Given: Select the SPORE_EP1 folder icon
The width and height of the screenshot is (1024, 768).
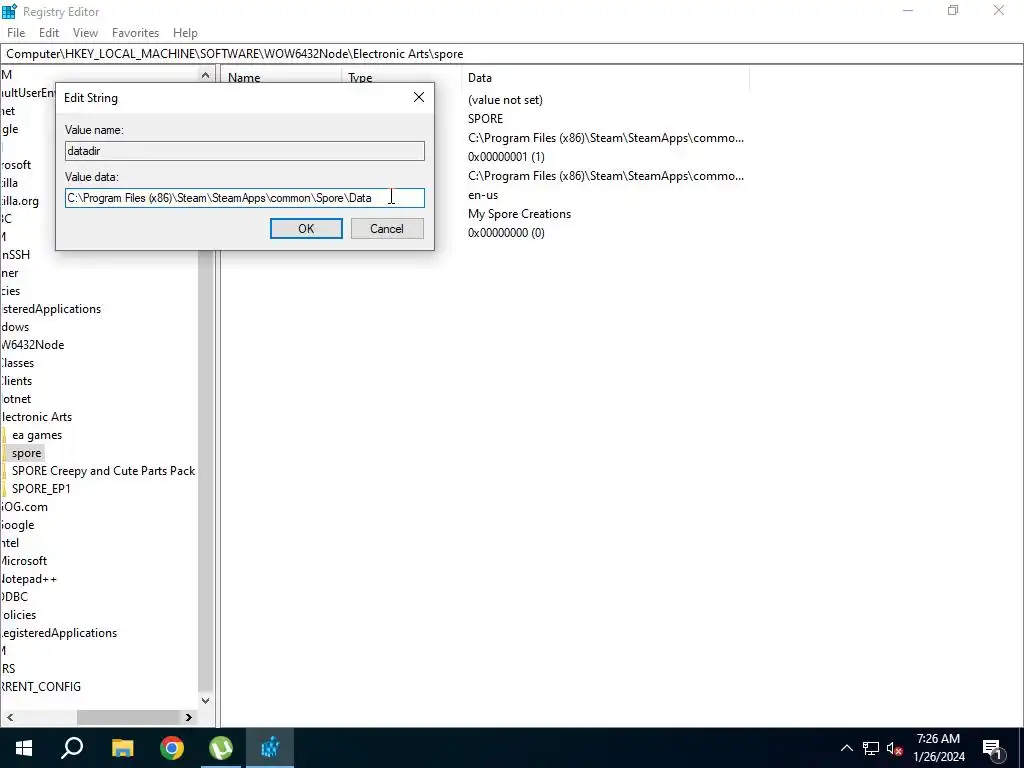Looking at the screenshot, I should (3, 488).
